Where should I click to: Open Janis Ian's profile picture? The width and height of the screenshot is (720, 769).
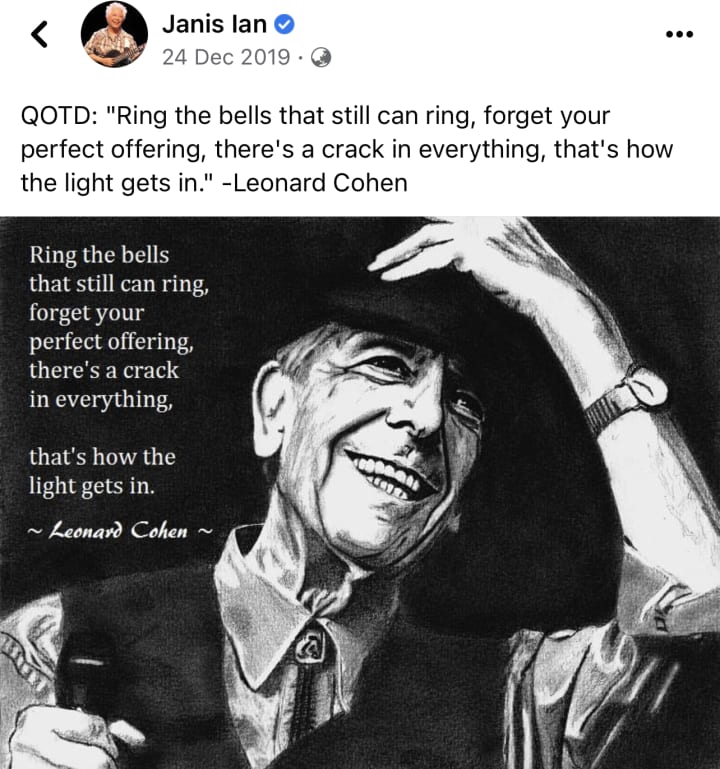point(114,34)
